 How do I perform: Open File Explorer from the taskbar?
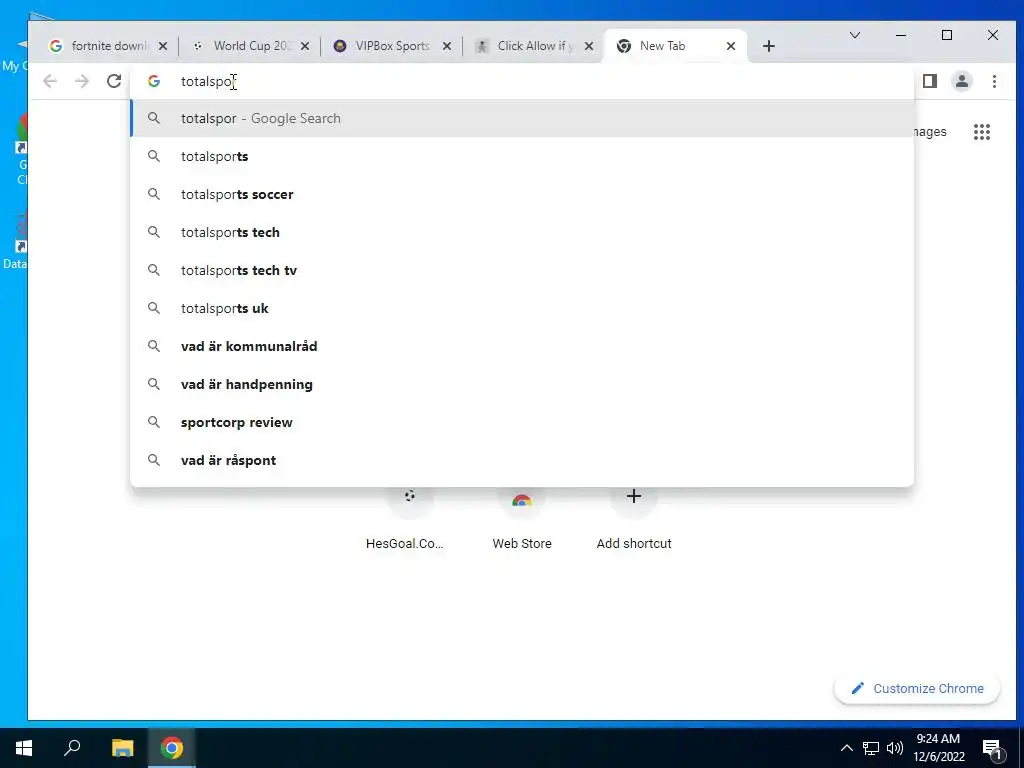point(122,748)
